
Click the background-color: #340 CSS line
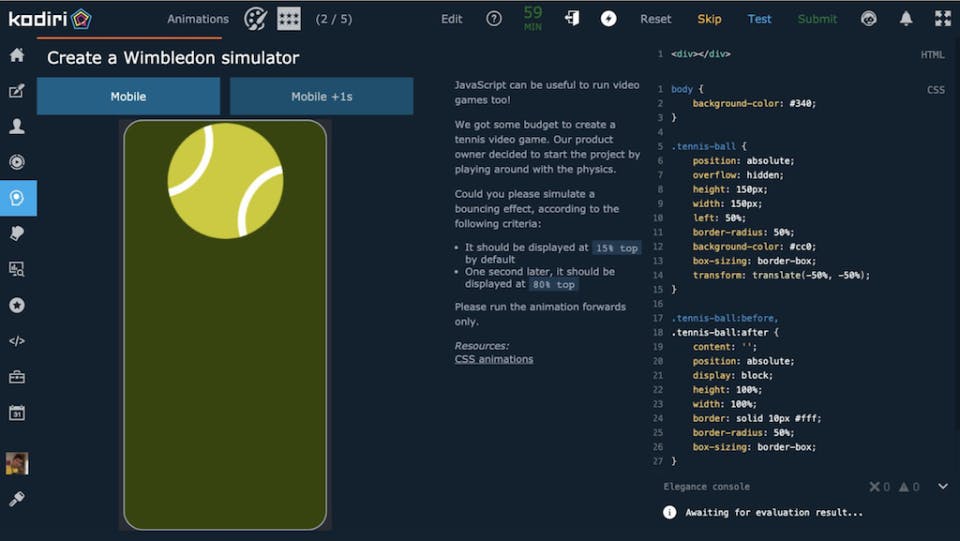754,103
